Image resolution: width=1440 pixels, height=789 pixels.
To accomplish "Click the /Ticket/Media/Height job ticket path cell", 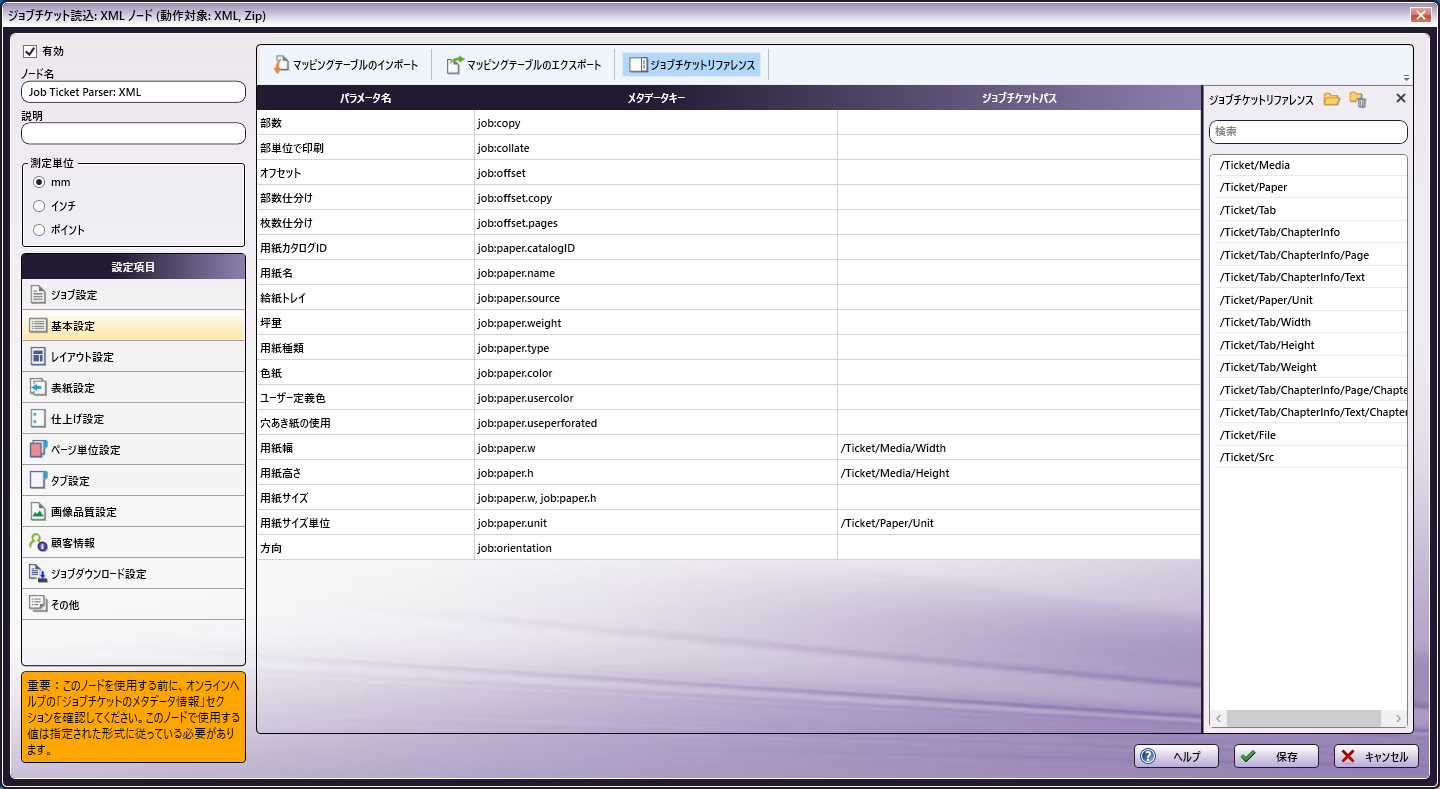I will pos(1019,473).
